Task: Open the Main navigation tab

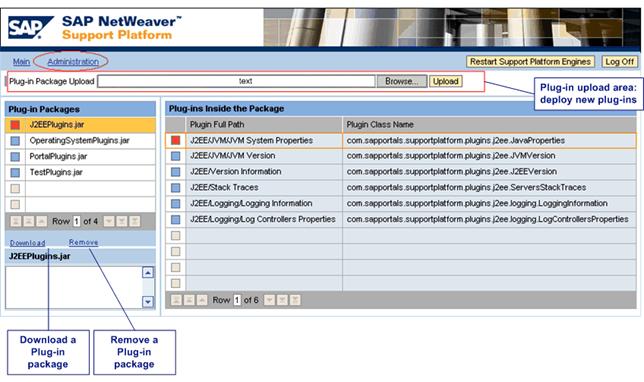Action: pyautogui.click(x=21, y=62)
